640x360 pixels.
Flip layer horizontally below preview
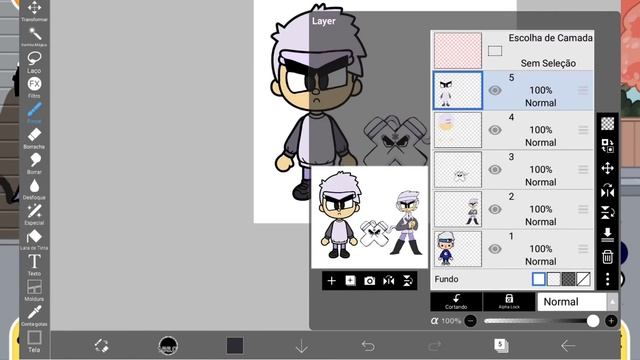(x=389, y=281)
